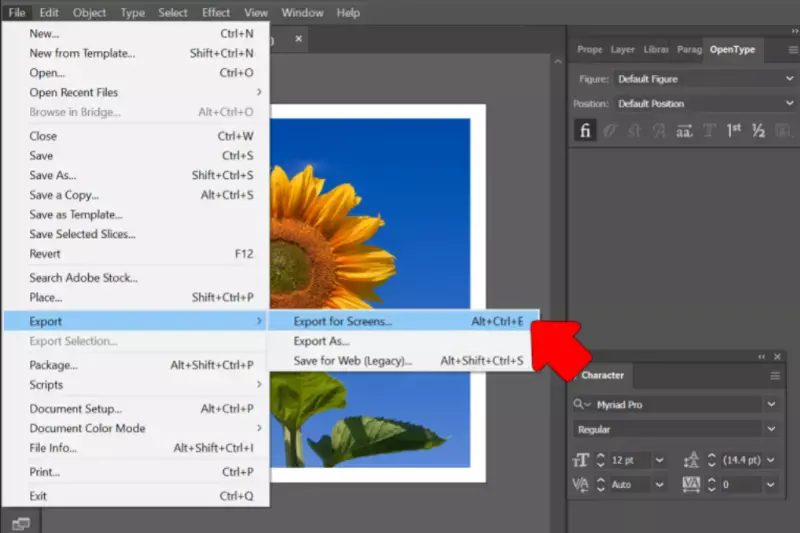The height and width of the screenshot is (533, 800).
Task: Adjust the tracking stepper arrows
Action: click(712, 485)
